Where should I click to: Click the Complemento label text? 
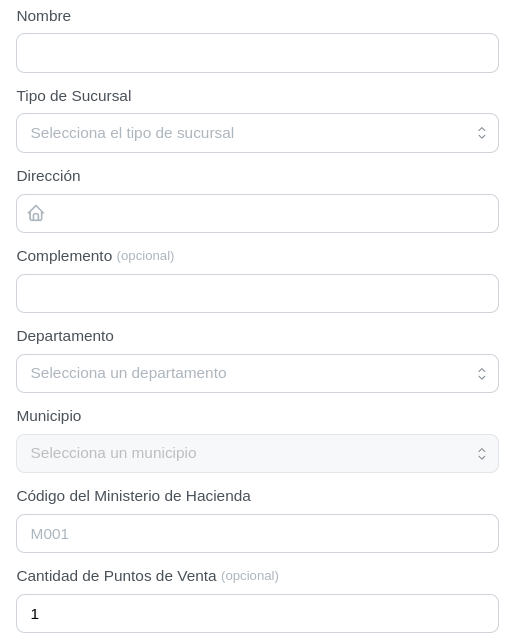pos(64,256)
